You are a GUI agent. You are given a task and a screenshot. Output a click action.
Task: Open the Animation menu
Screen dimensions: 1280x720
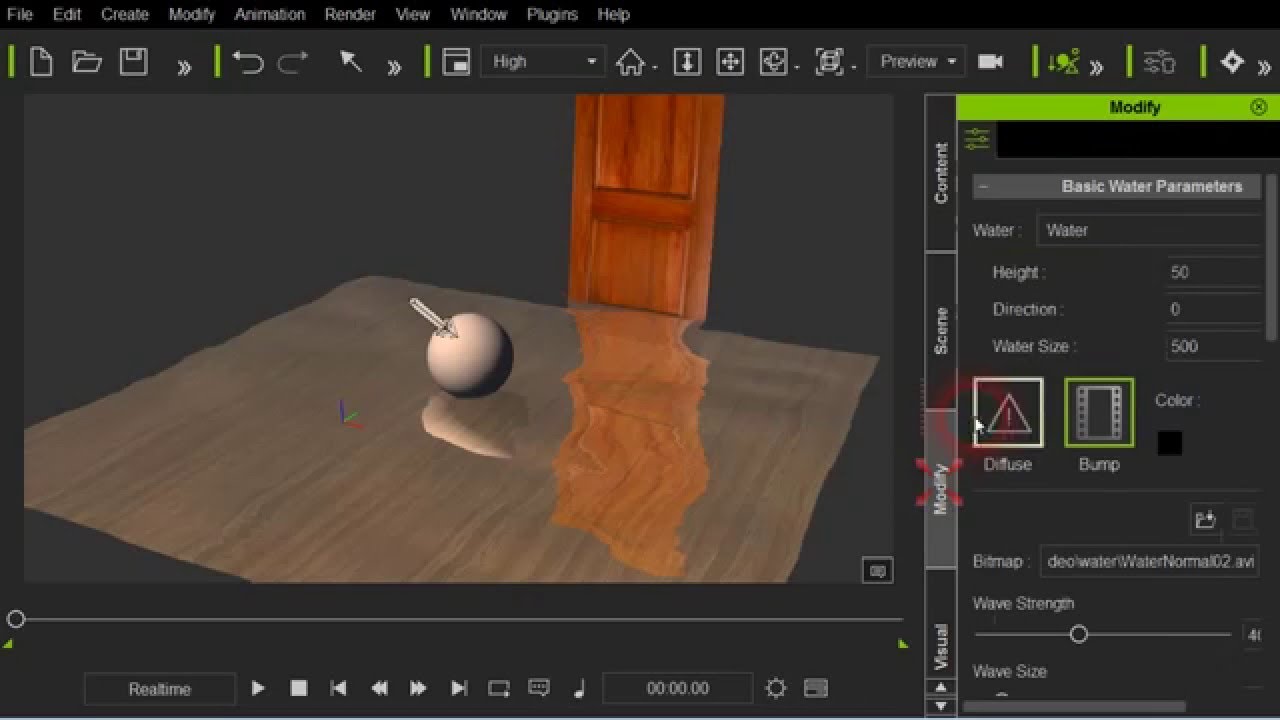(x=270, y=15)
